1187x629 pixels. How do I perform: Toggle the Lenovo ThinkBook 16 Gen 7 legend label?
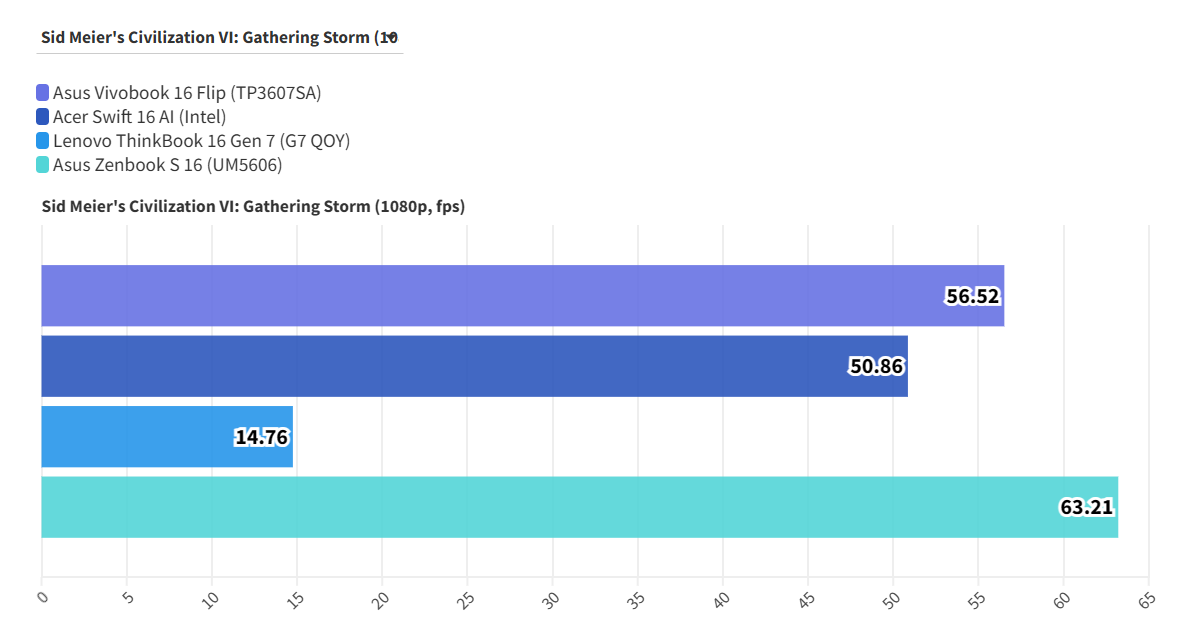201,141
